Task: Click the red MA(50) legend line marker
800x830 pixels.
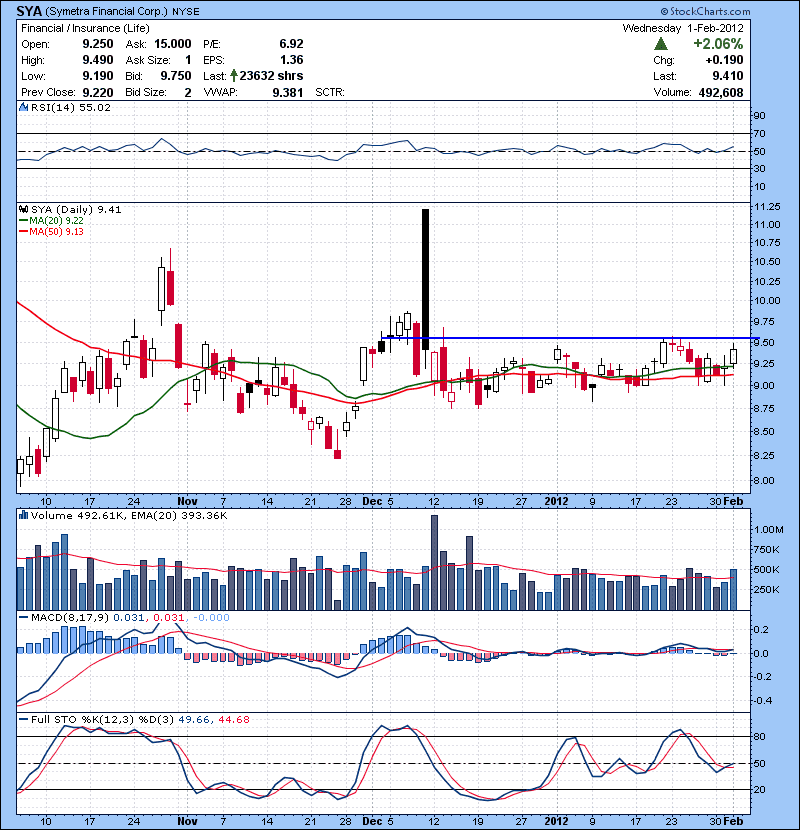Action: click(x=23, y=232)
